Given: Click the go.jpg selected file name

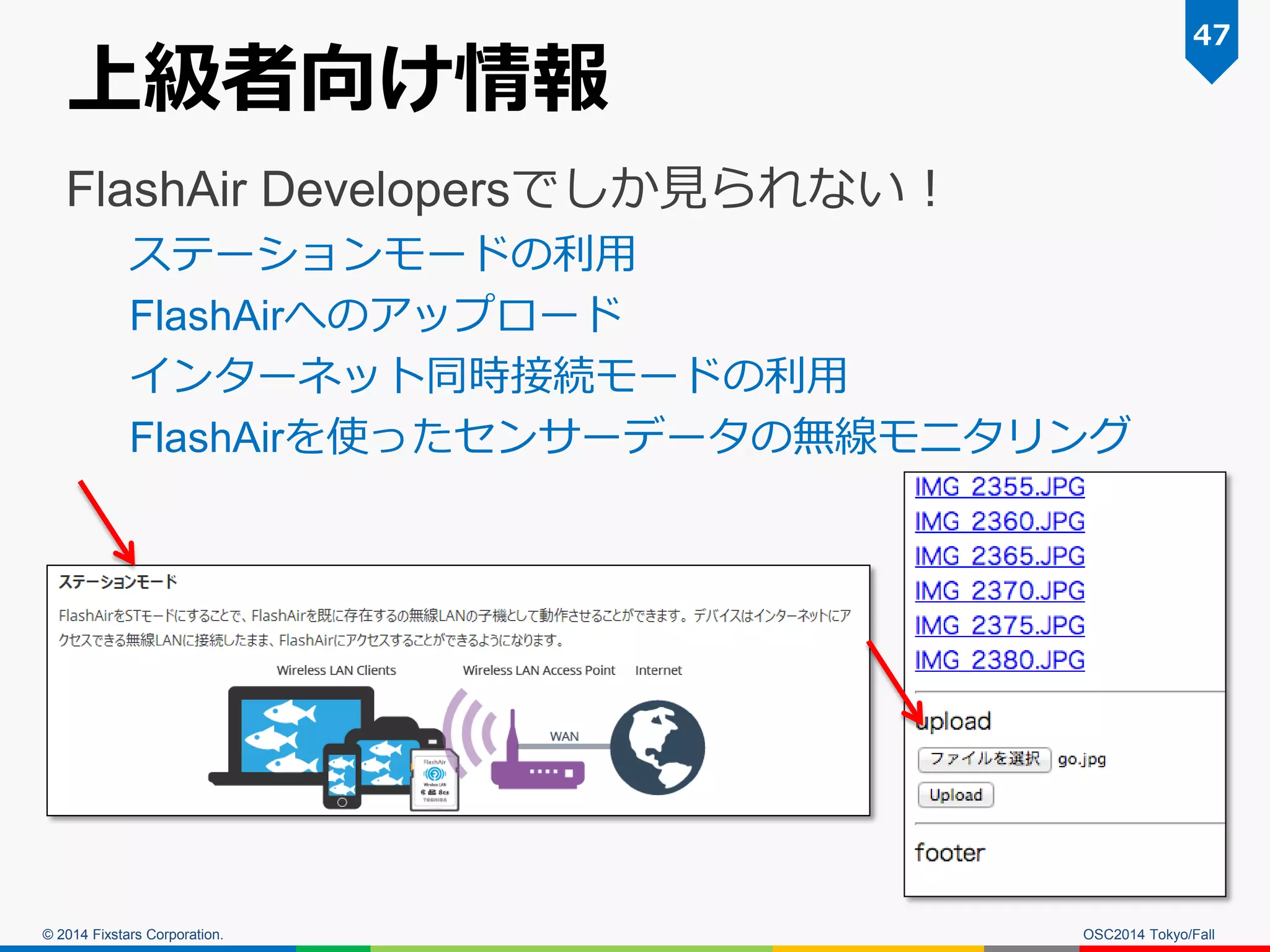Looking at the screenshot, I should (1081, 759).
